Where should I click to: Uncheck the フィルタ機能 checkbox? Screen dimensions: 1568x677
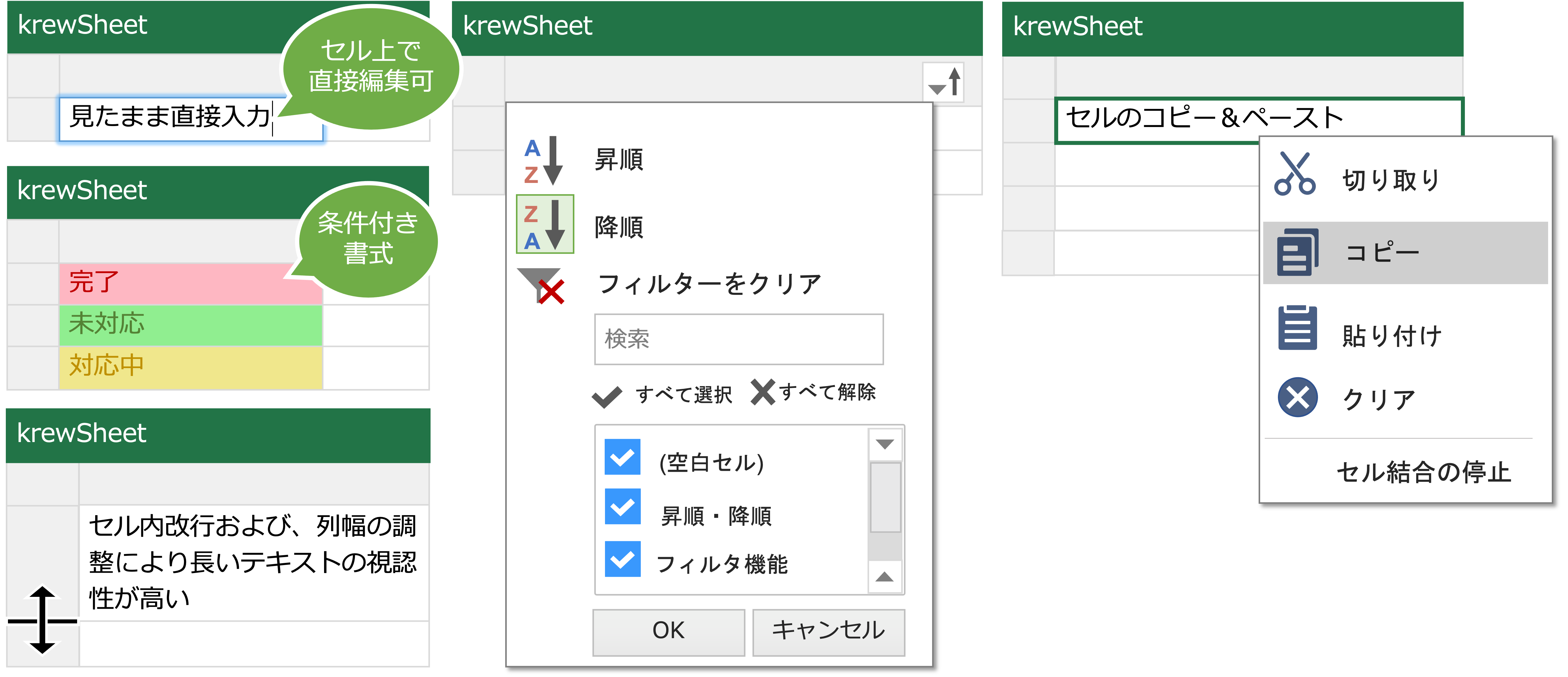[622, 559]
